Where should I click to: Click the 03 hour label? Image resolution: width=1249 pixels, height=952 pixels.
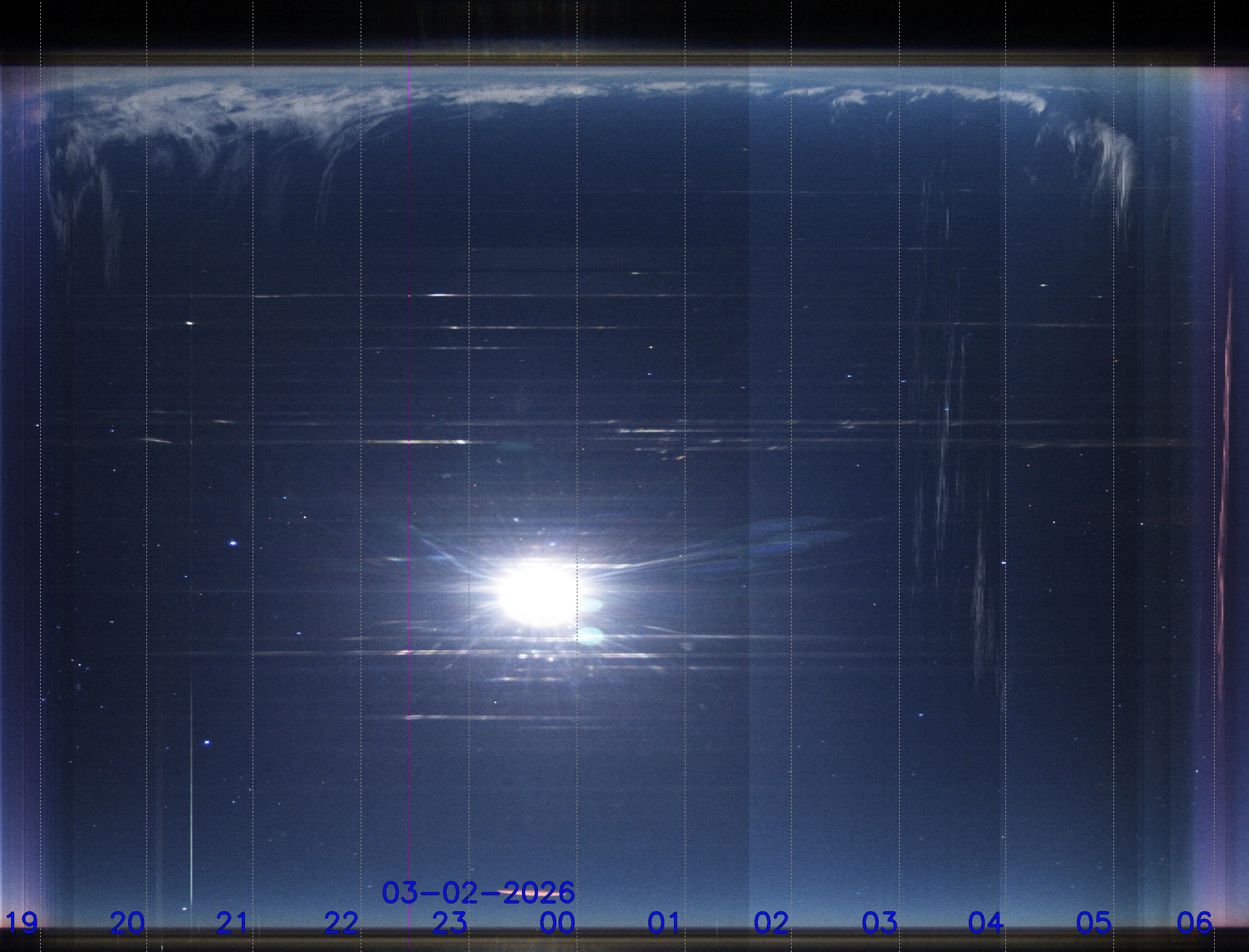(x=879, y=923)
